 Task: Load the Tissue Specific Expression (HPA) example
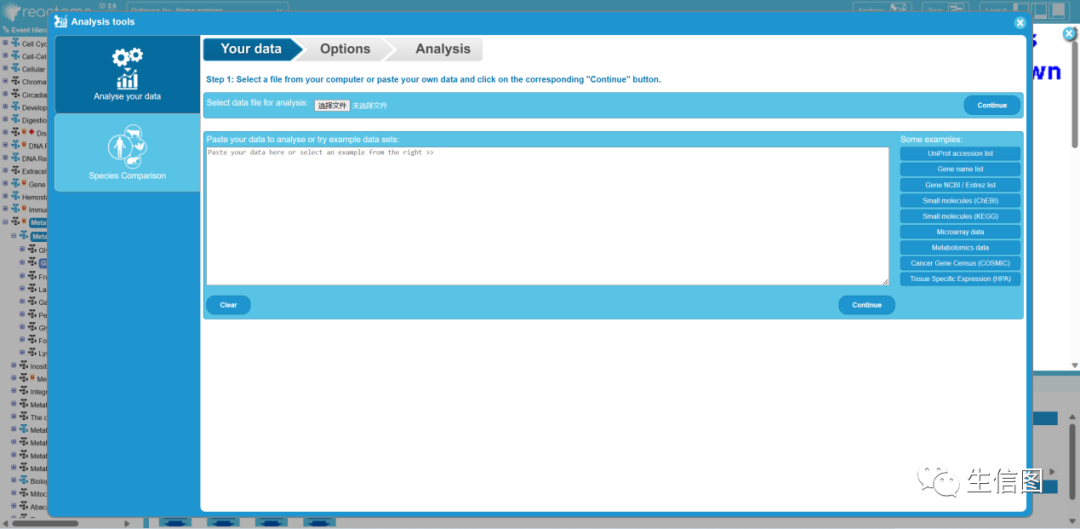click(x=960, y=279)
